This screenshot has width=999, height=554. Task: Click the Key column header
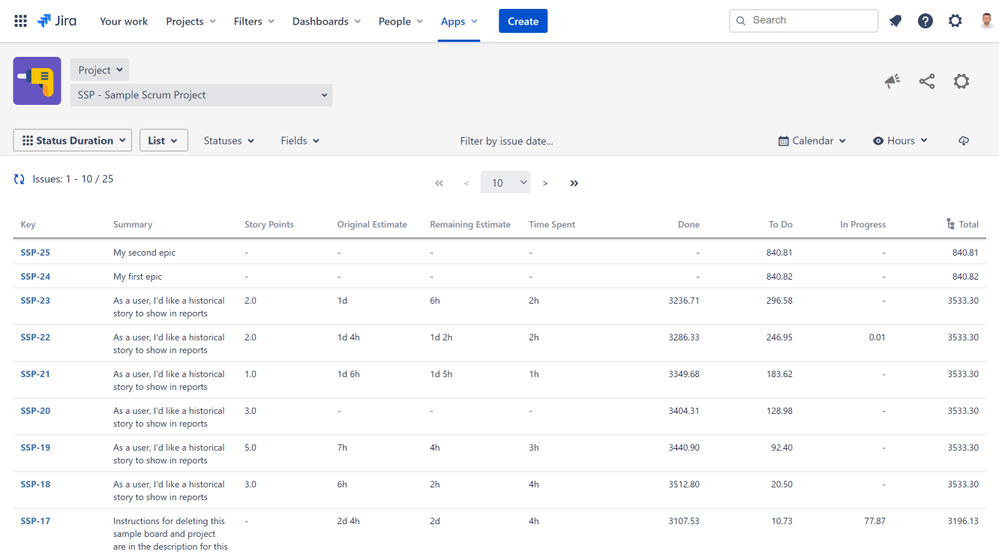click(28, 225)
